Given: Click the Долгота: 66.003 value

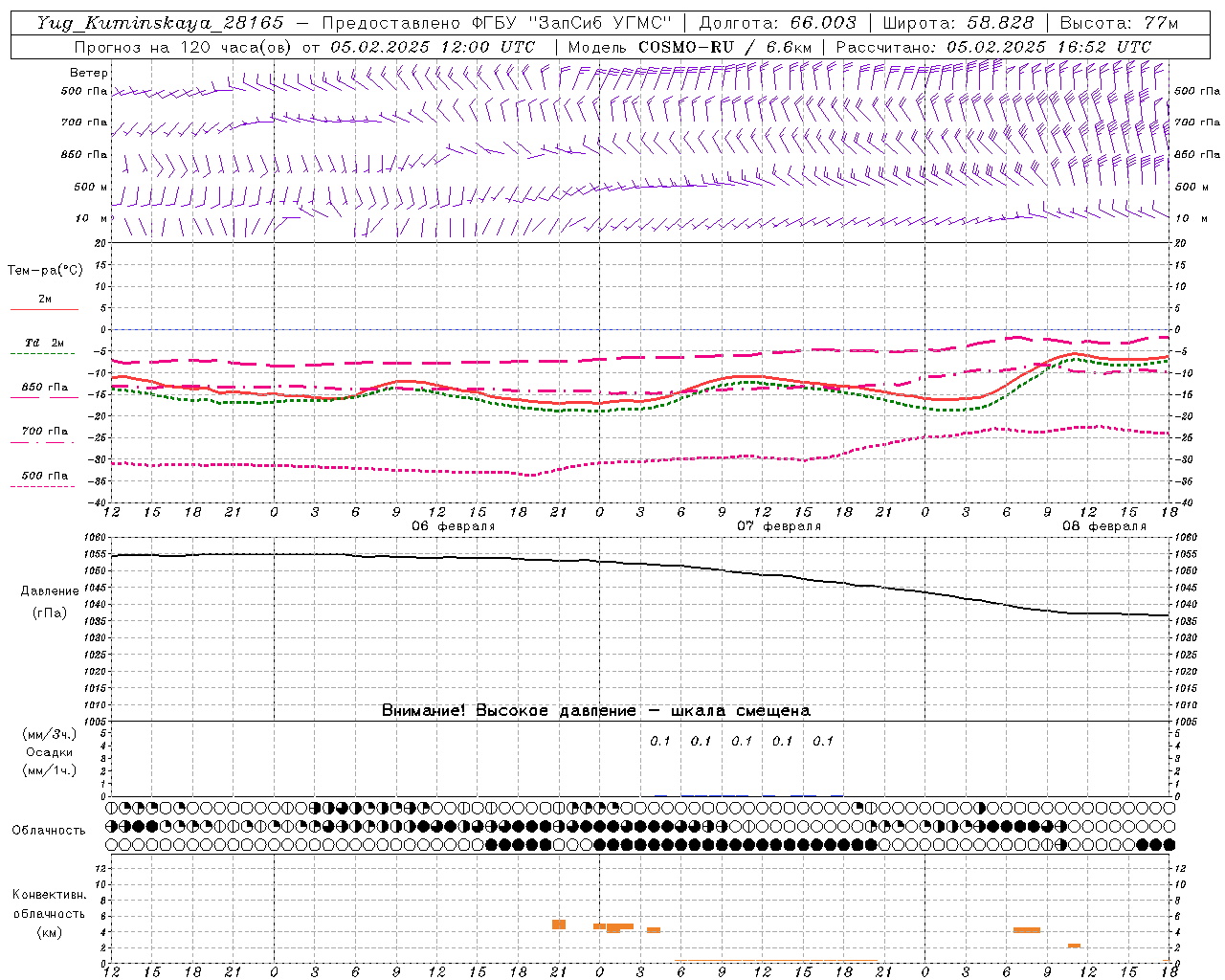Looking at the screenshot, I should pos(778,23).
